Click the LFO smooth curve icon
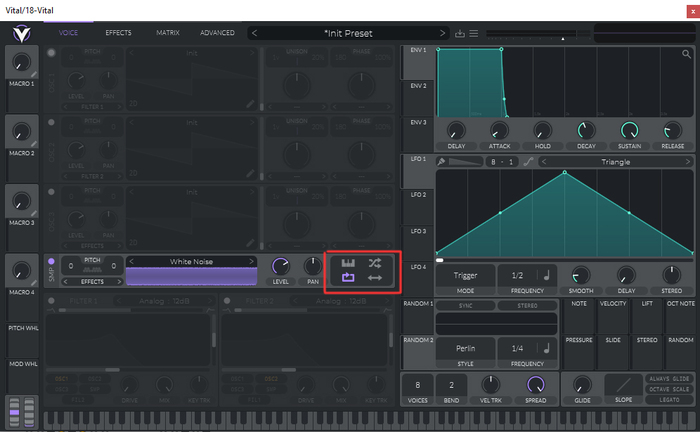700x432 pixels. [528, 161]
